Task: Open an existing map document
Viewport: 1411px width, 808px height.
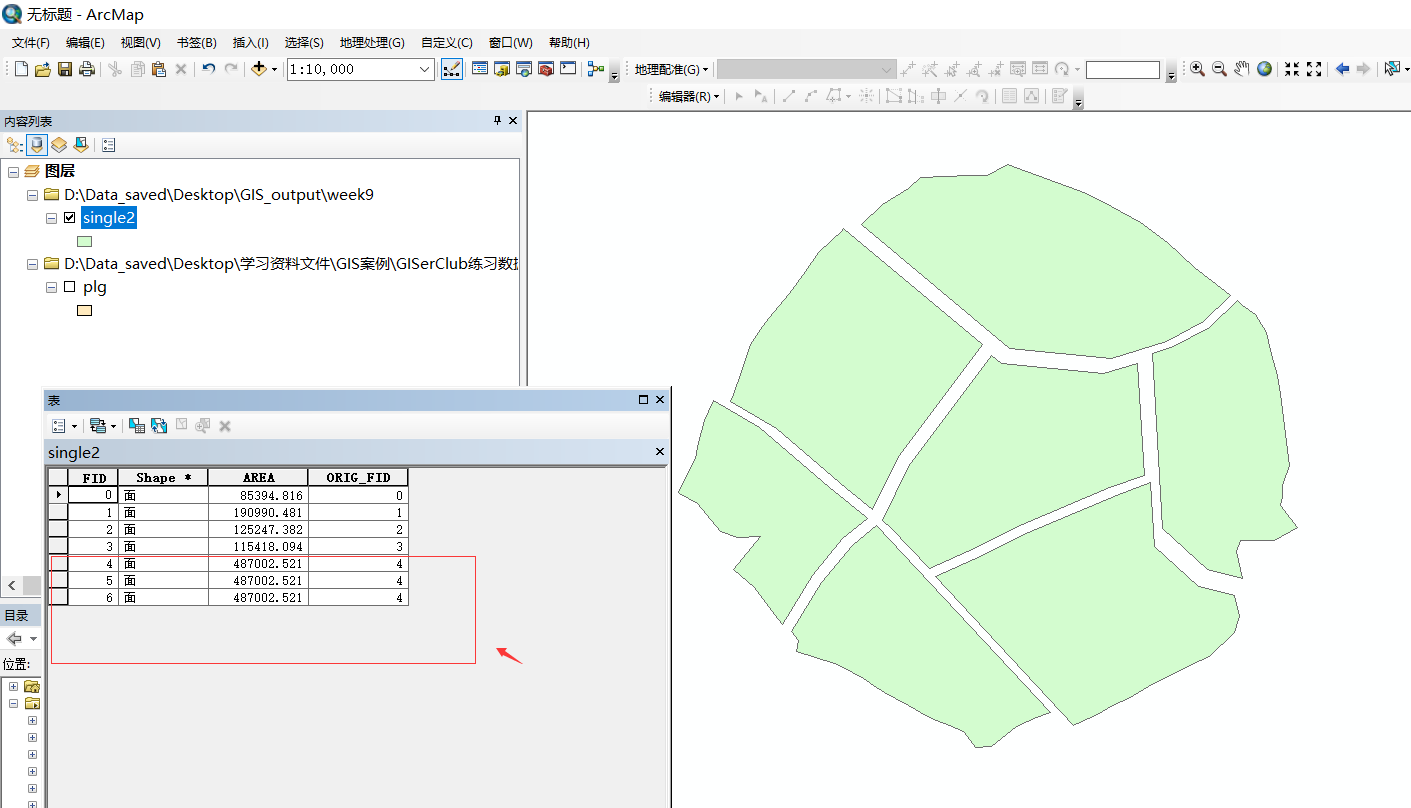Action: [x=43, y=69]
